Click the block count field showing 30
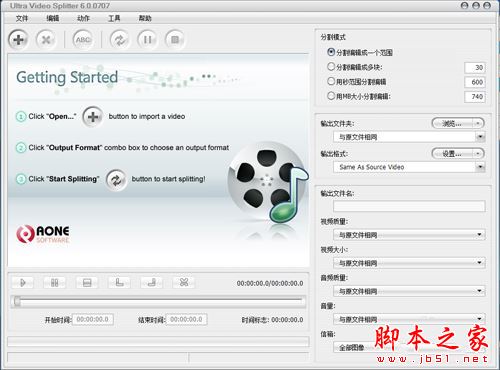Screen dimensions: 500x370 [x=475, y=67]
